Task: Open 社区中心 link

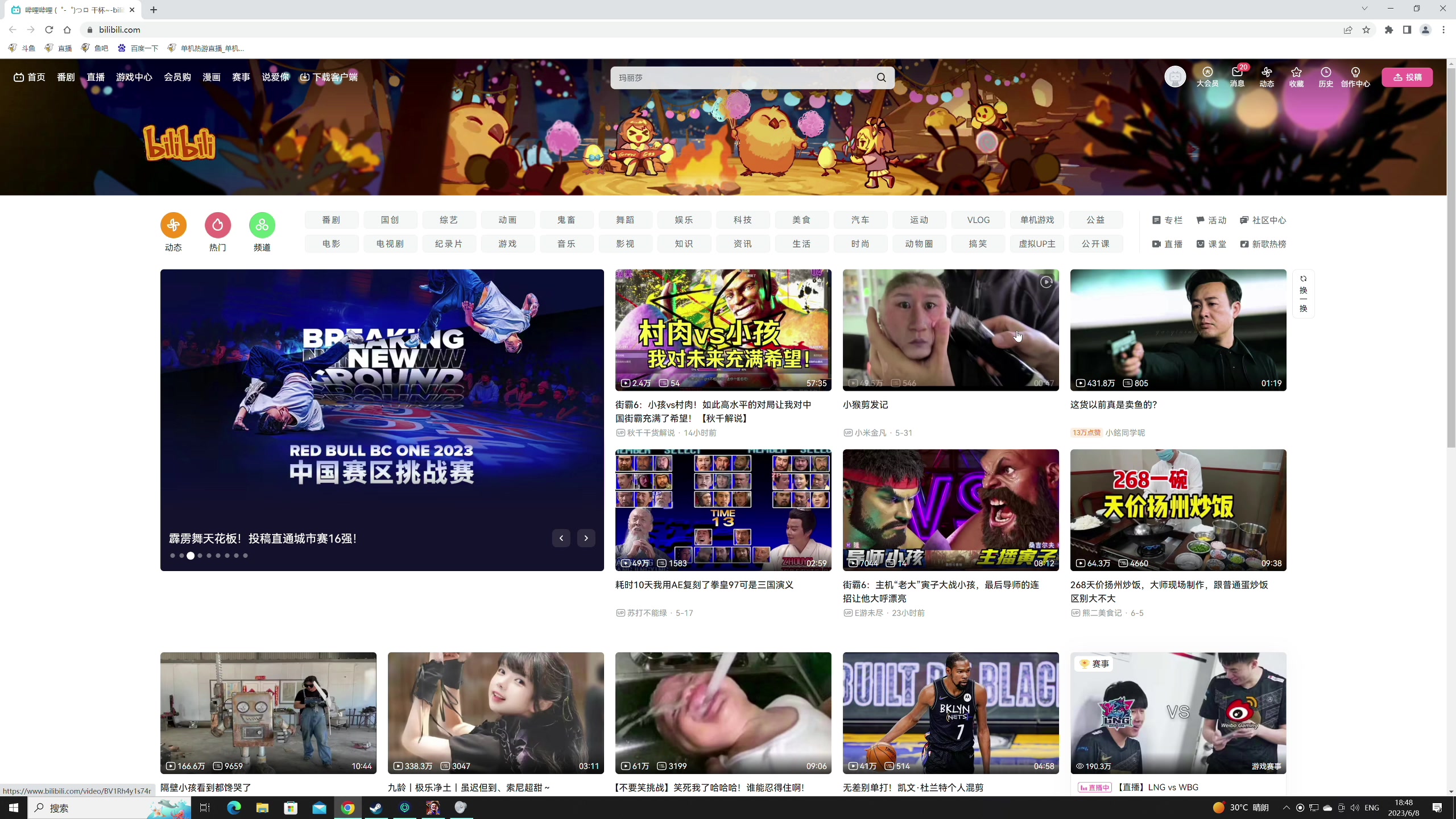Action: (x=1263, y=220)
